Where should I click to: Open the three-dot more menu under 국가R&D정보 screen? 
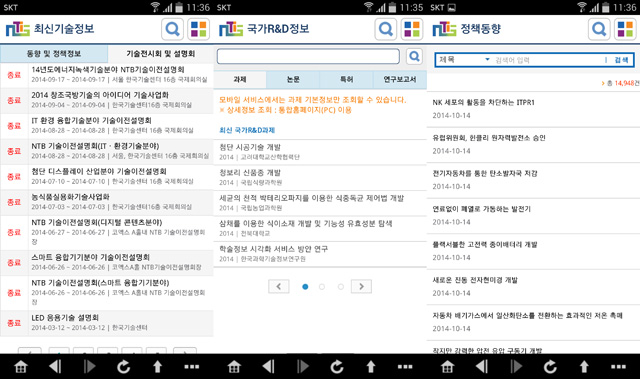tap(405, 367)
